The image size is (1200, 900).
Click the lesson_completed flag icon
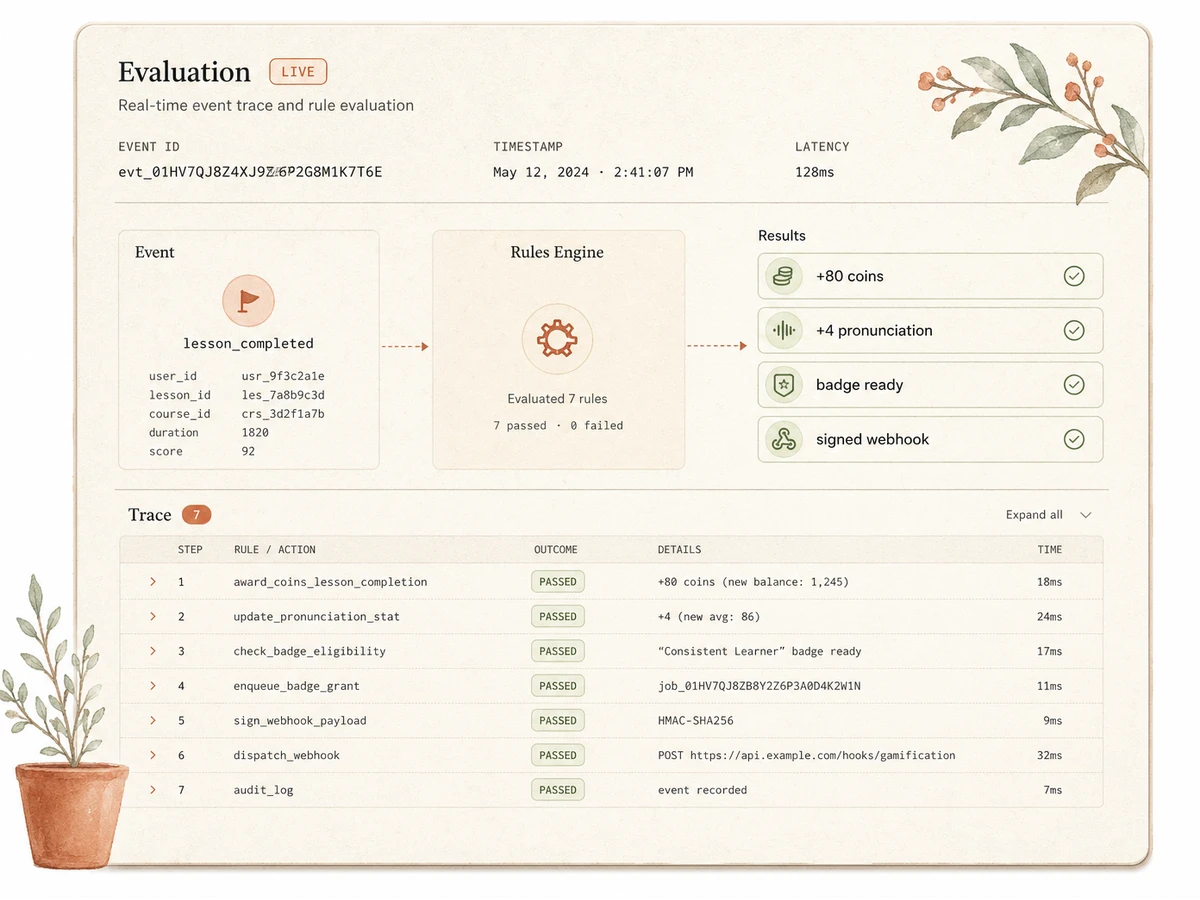point(248,300)
